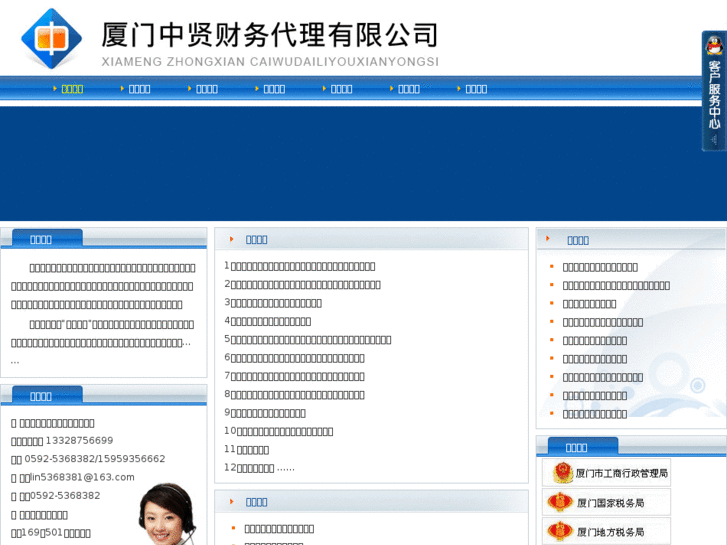Select the second item in blue navigation bar
The height and width of the screenshot is (545, 727).
(139, 89)
